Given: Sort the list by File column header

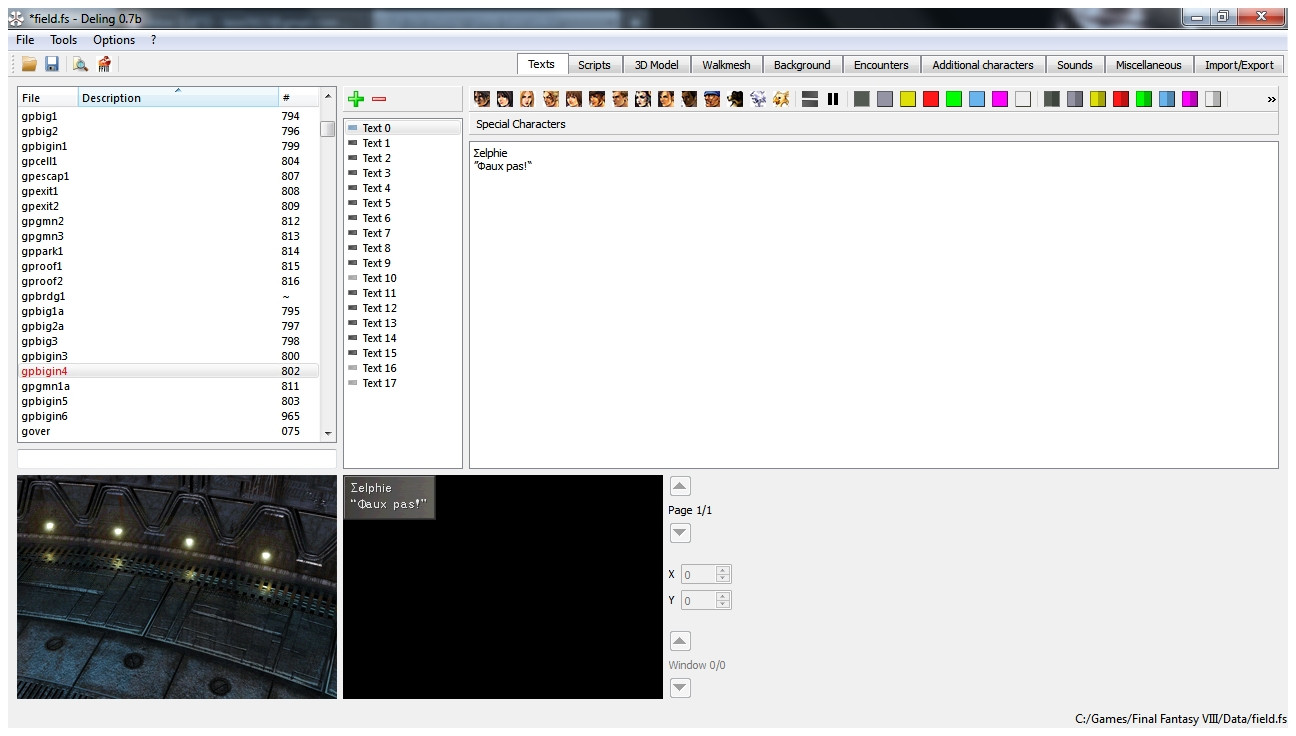Looking at the screenshot, I should tap(48, 97).
